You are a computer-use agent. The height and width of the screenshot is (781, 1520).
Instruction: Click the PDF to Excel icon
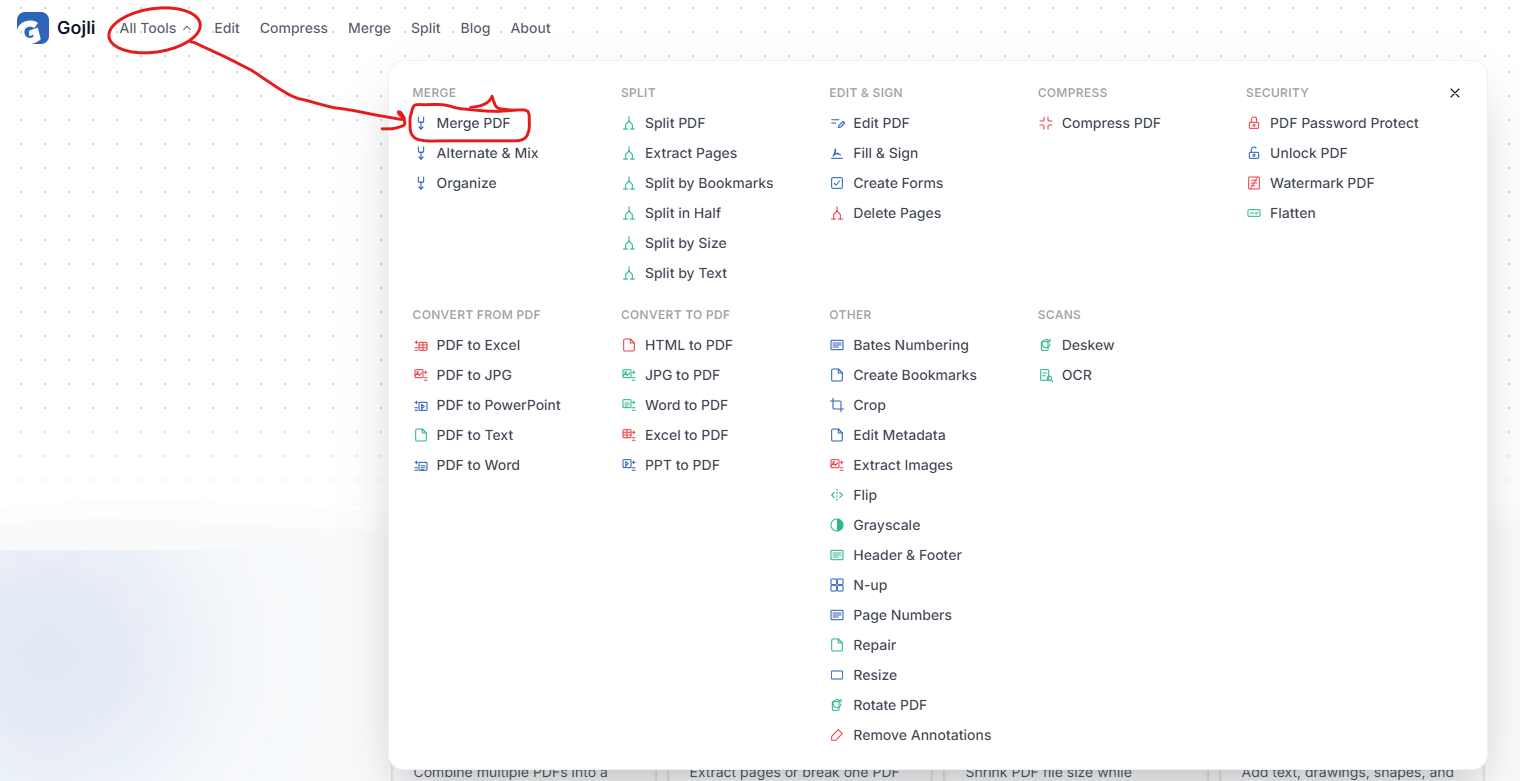pyautogui.click(x=421, y=345)
